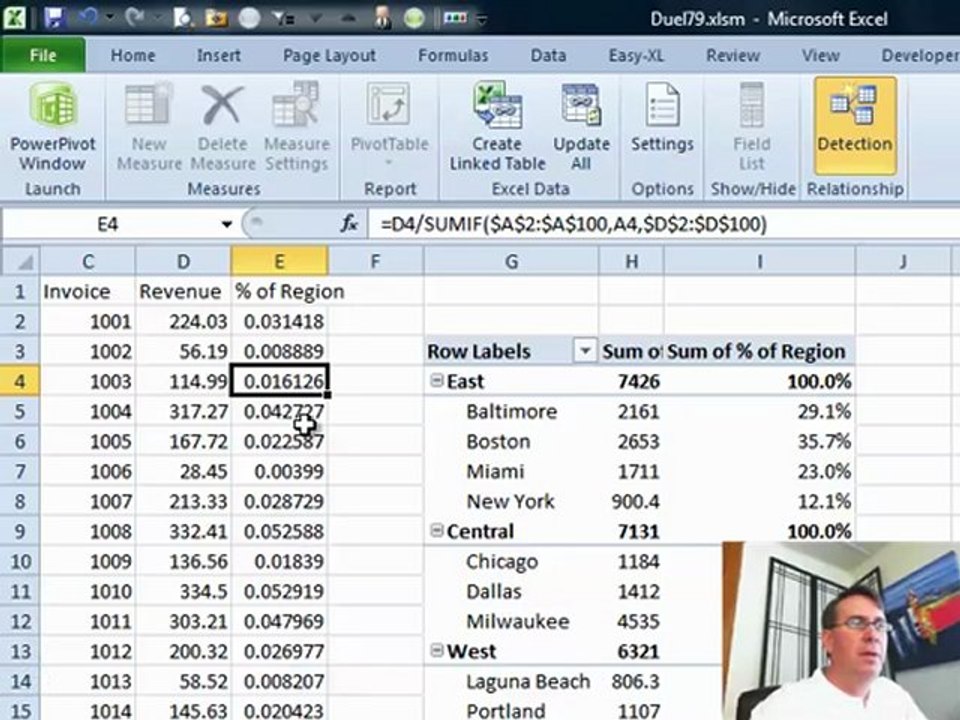
Task: Switch to the Formulas tab
Action: tap(453, 56)
